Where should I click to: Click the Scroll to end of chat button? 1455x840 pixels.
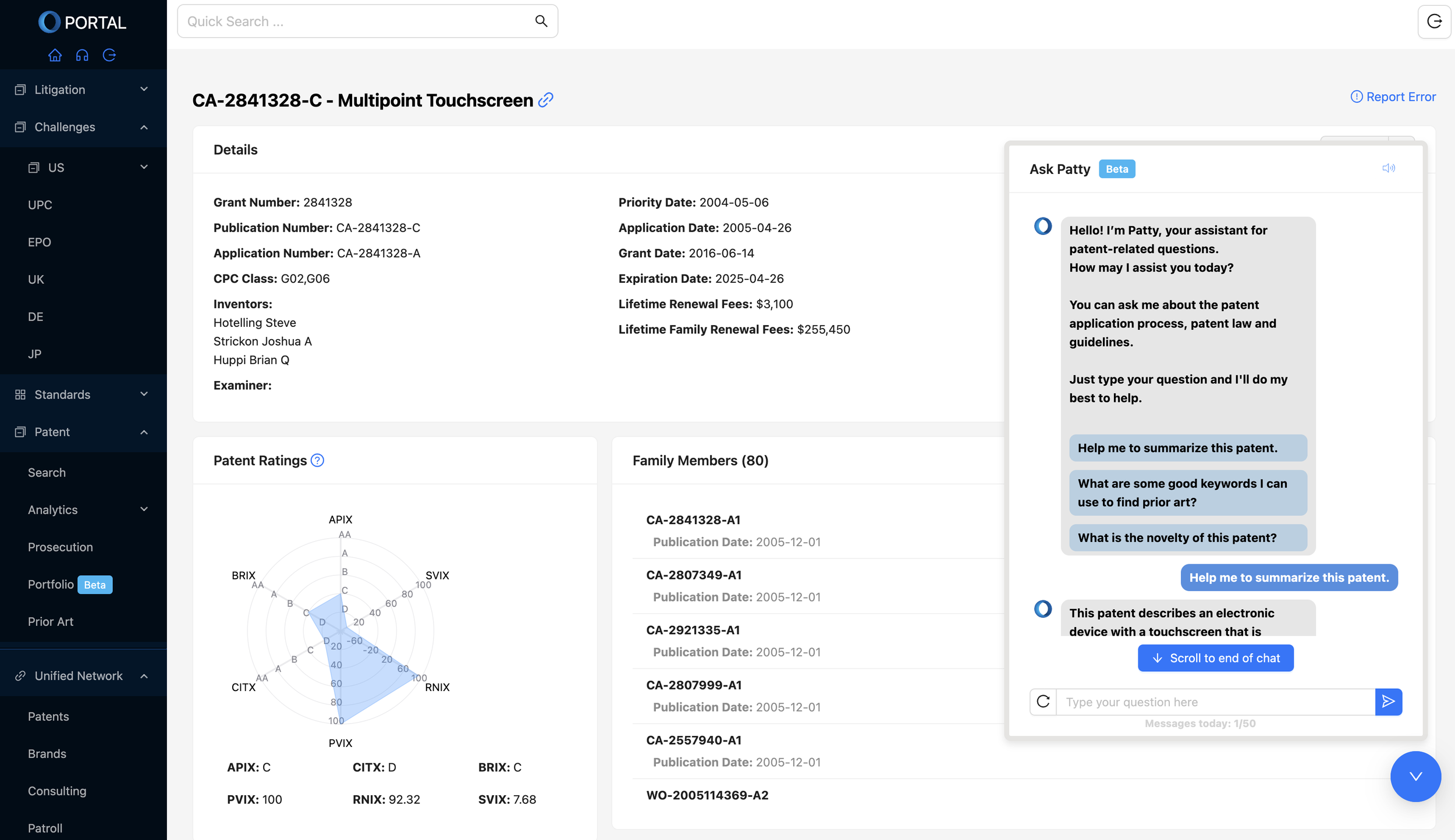point(1215,658)
